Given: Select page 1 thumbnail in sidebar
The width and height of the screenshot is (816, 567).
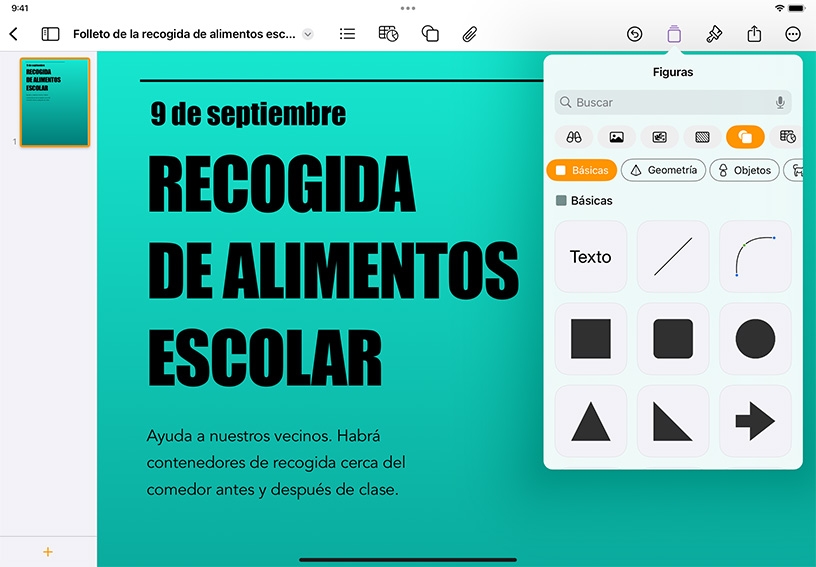Looking at the screenshot, I should click(55, 102).
